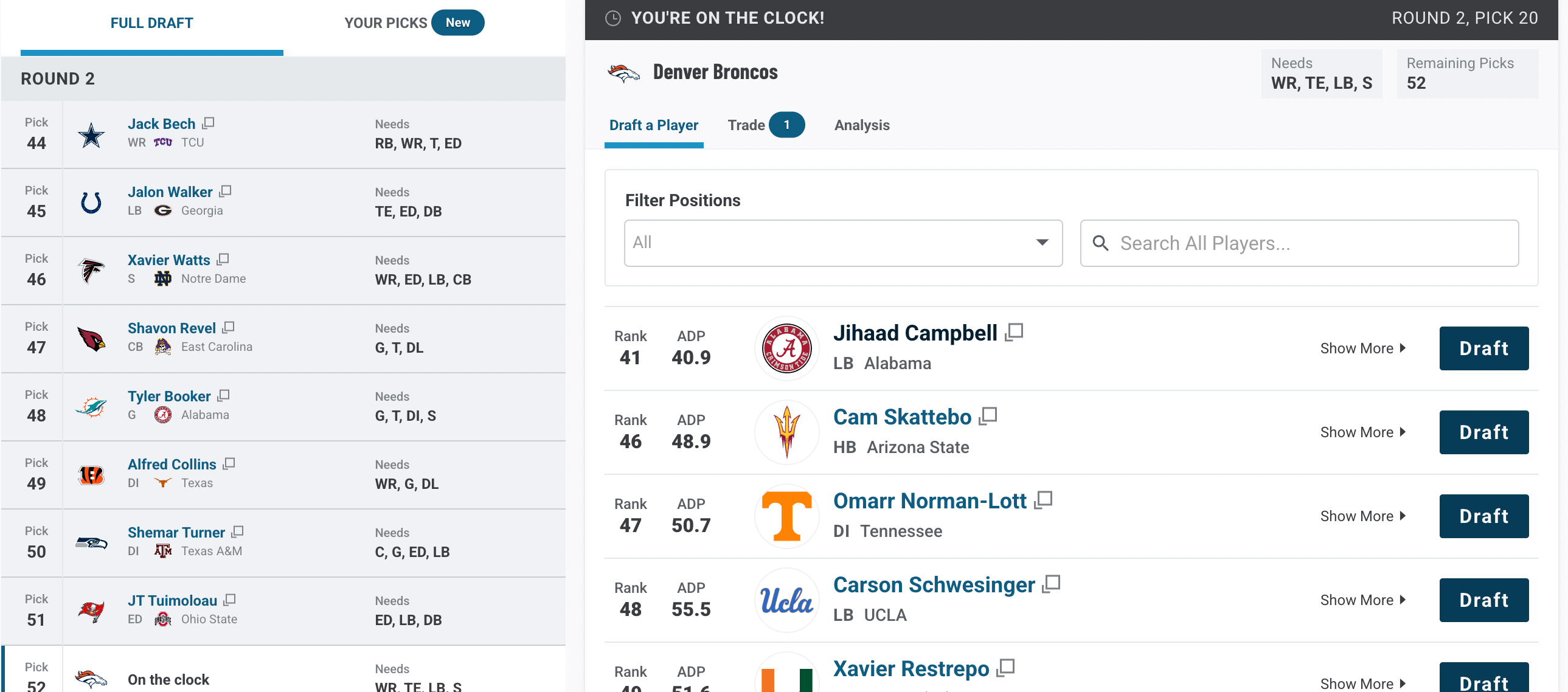
Task: Click the search magnifier icon
Action: pos(1100,243)
